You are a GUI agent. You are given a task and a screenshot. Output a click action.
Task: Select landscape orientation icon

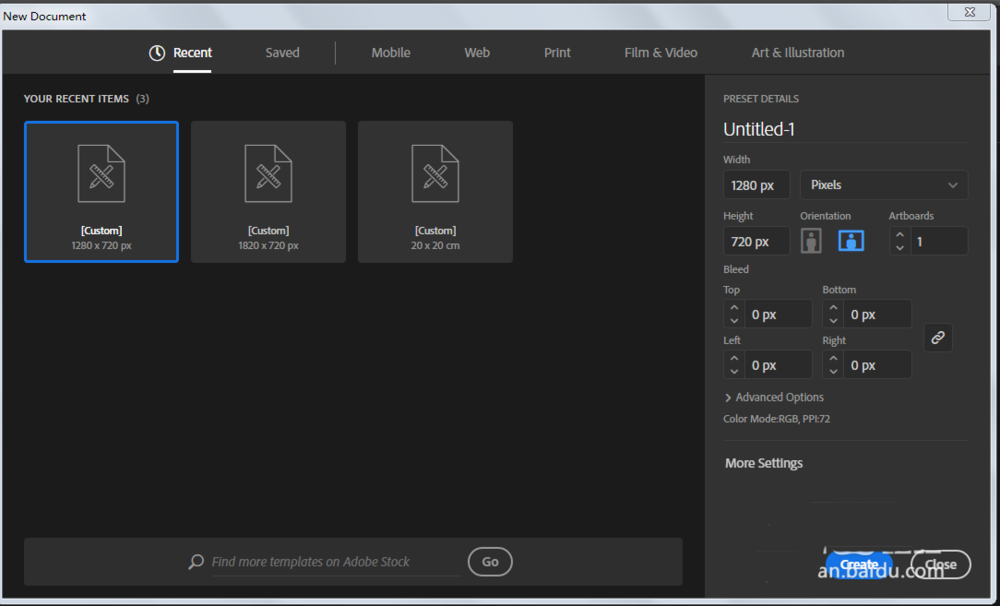pyautogui.click(x=851, y=241)
